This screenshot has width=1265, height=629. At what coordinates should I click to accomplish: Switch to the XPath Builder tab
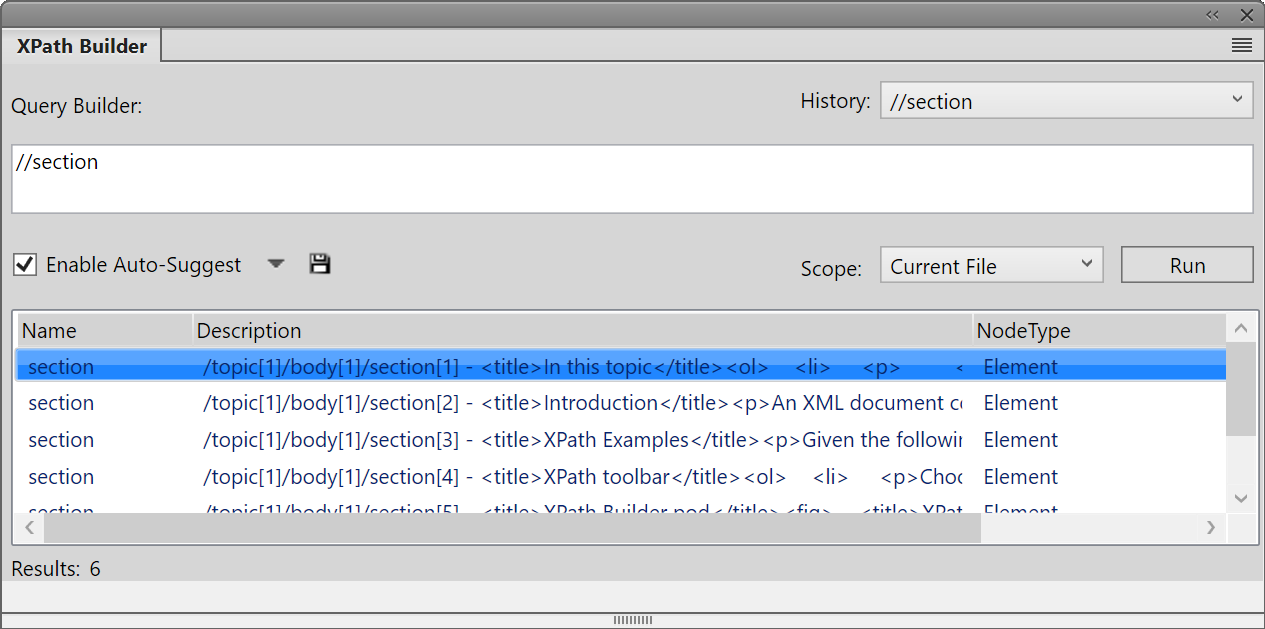point(80,45)
